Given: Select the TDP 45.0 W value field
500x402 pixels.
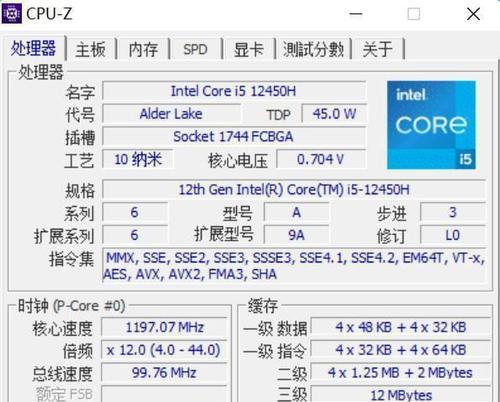Looking at the screenshot, I should pos(334,114).
